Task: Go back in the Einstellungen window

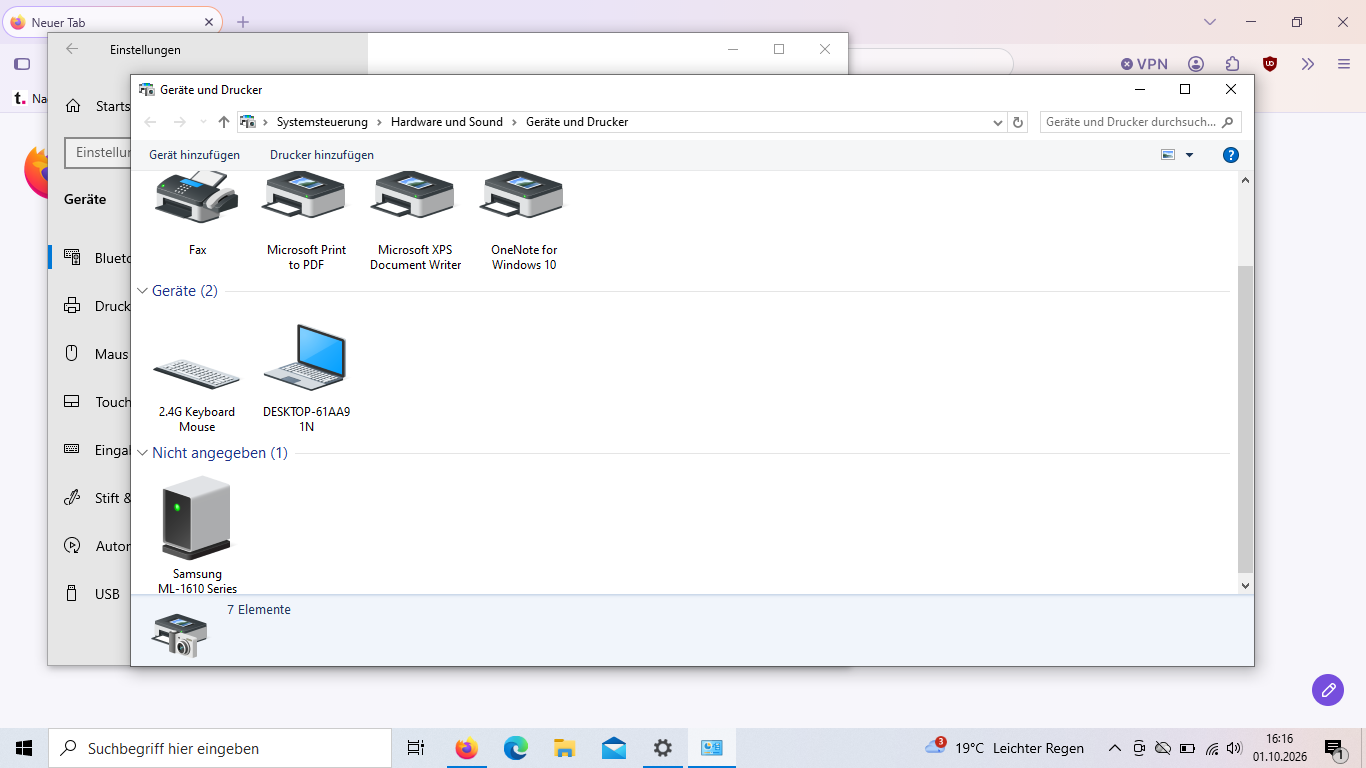Action: tap(72, 49)
